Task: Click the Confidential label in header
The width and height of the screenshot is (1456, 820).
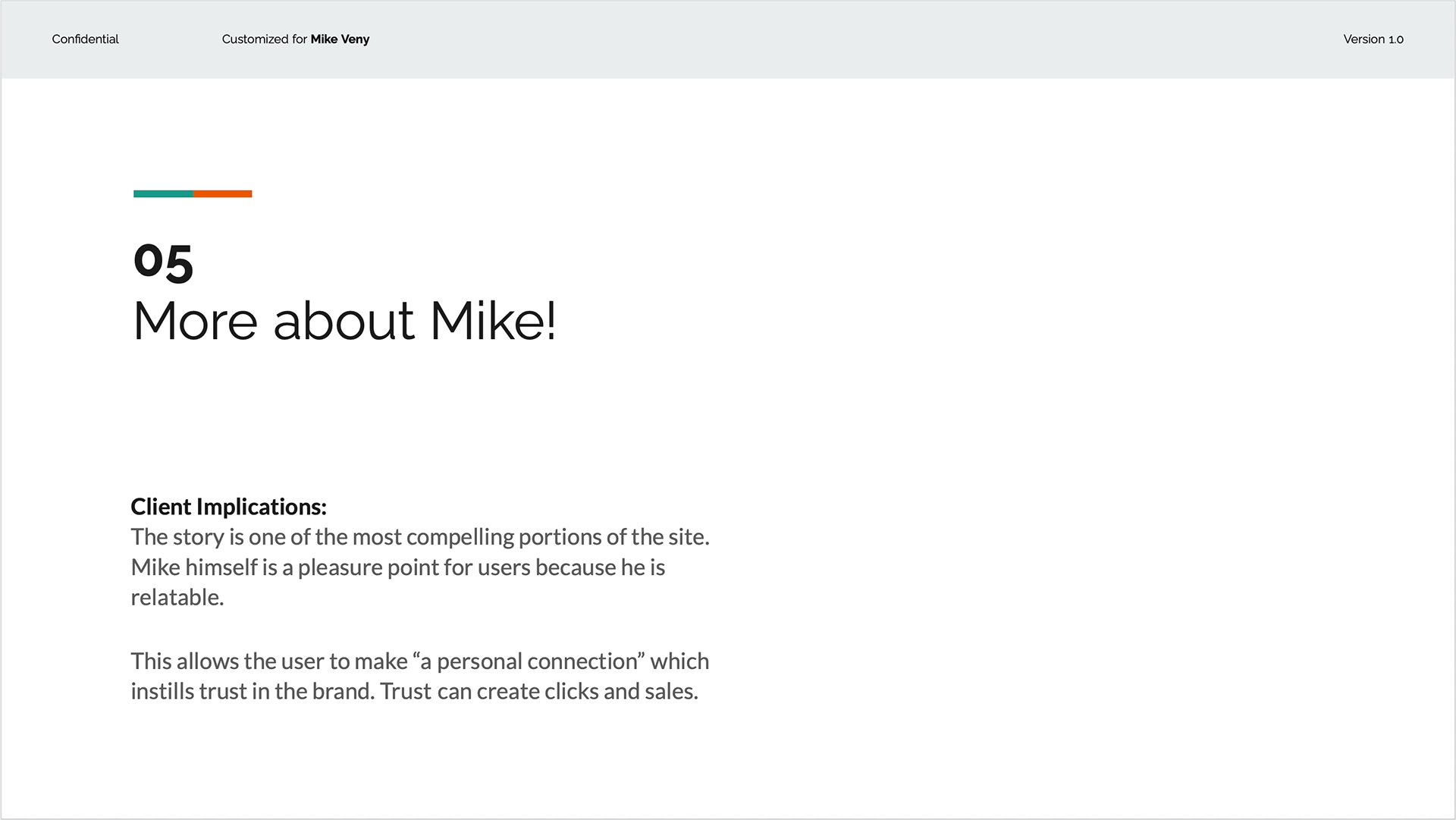Action: 85,39
